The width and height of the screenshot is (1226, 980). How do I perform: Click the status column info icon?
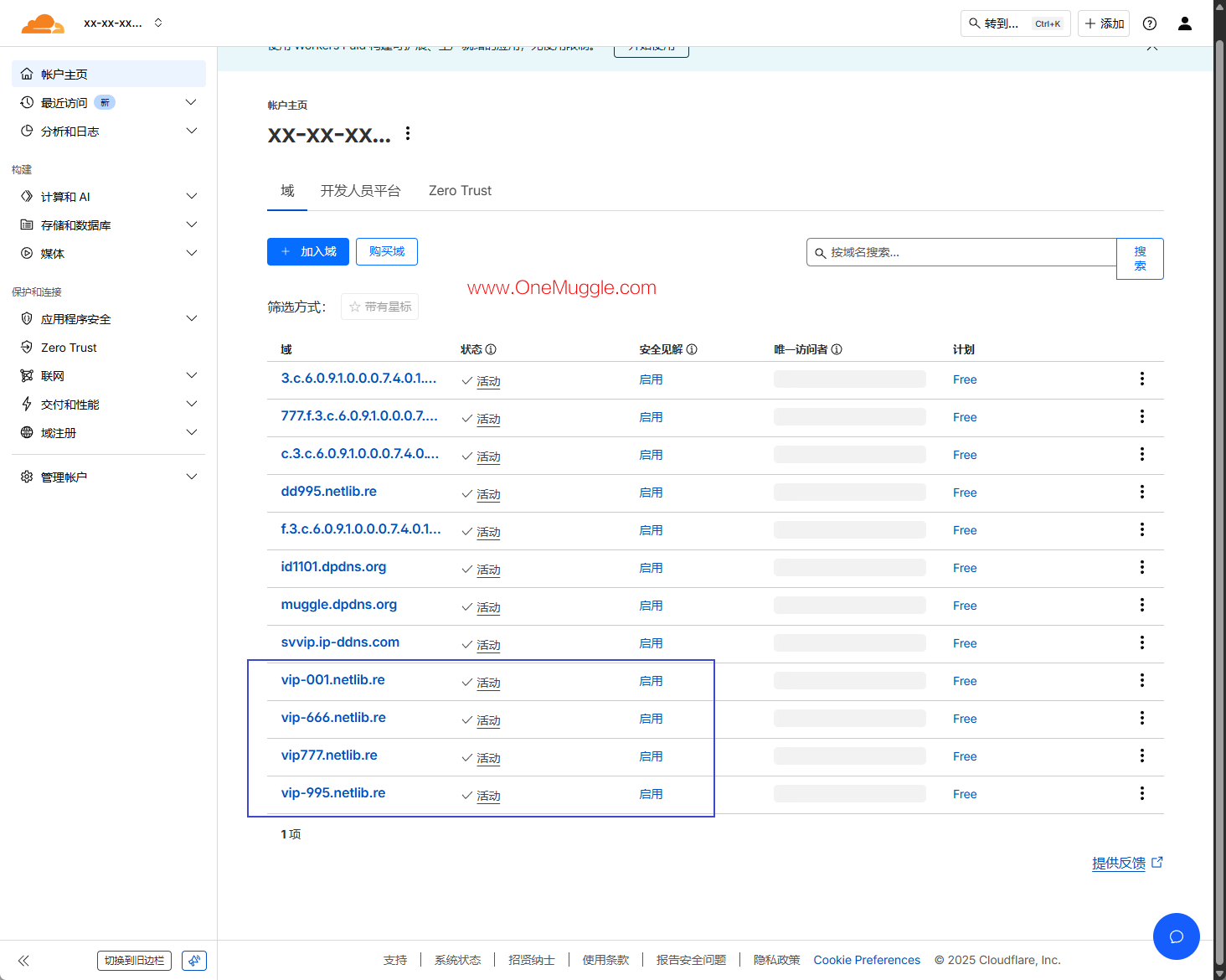(x=491, y=349)
